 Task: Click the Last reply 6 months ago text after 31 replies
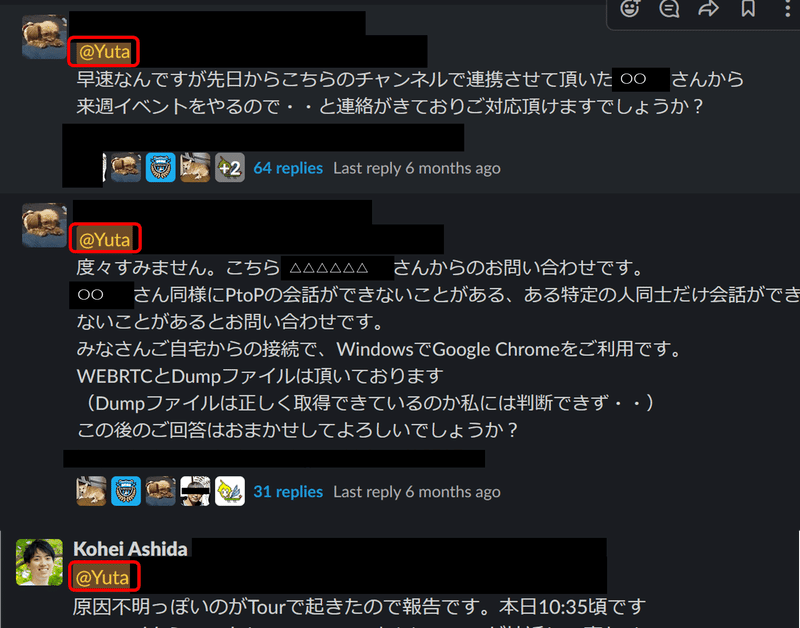point(417,491)
